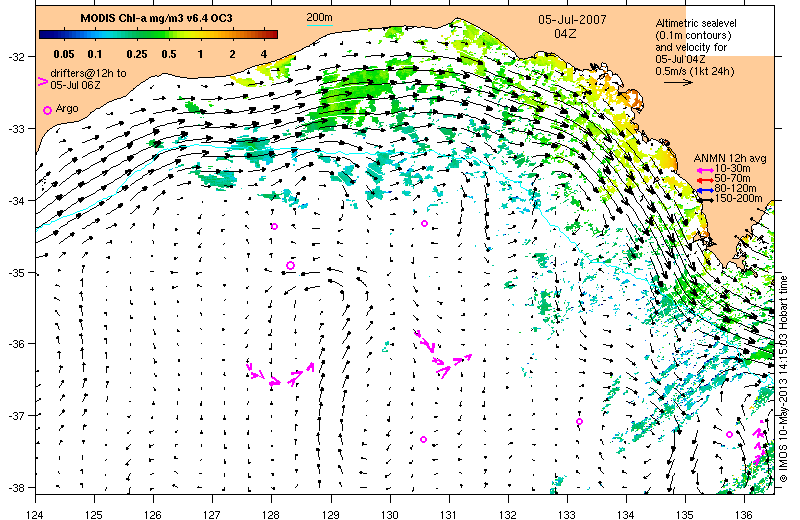The width and height of the screenshot is (800, 520).
Task: Click the black 150-200m ANMN arrow symbol
Action: point(706,200)
